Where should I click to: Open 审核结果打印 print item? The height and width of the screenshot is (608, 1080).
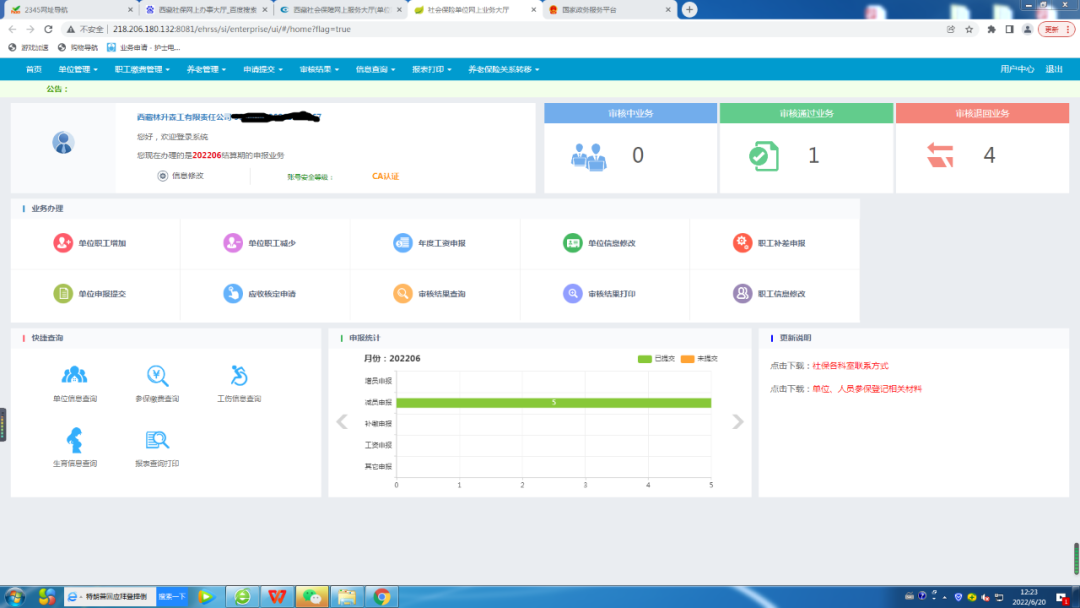(x=599, y=293)
